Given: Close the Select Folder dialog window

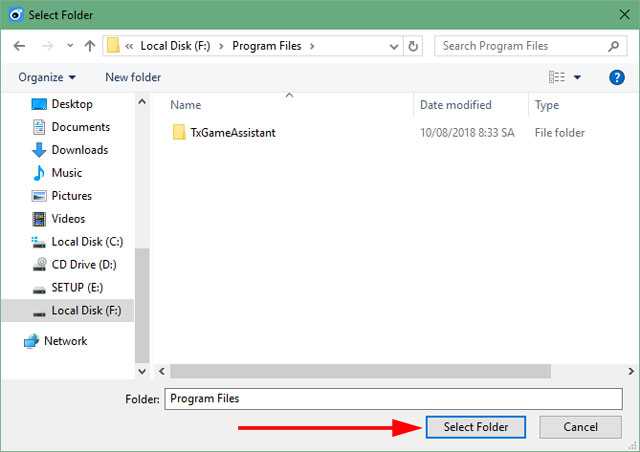Looking at the screenshot, I should [x=624, y=15].
